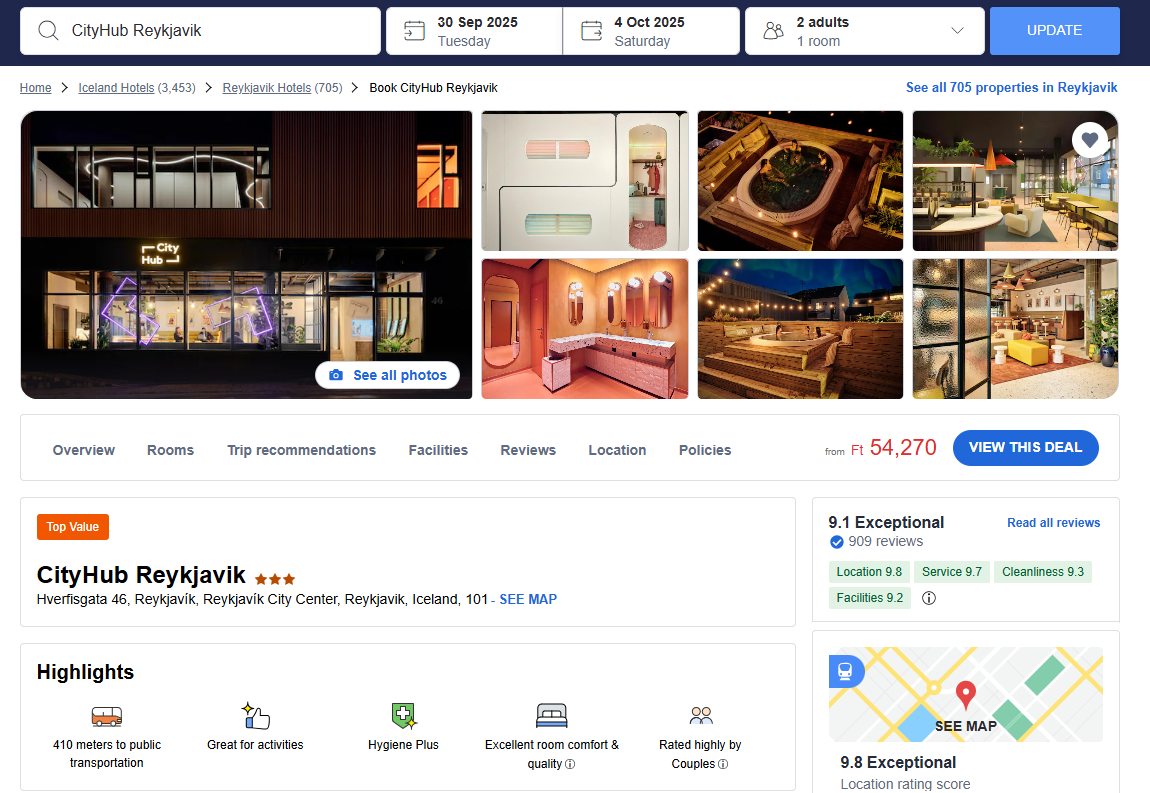Click the Hverfisgata 46 address text
Viewport: 1150px width, 793px height.
tap(262, 599)
